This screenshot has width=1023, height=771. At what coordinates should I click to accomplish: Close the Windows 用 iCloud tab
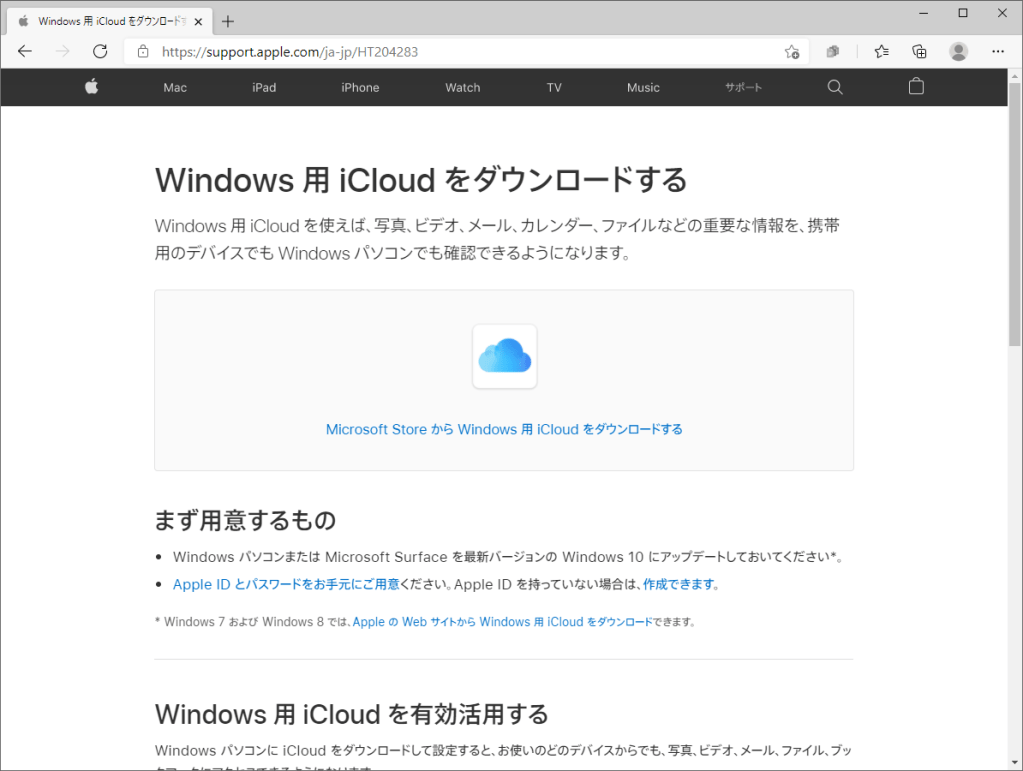point(198,21)
